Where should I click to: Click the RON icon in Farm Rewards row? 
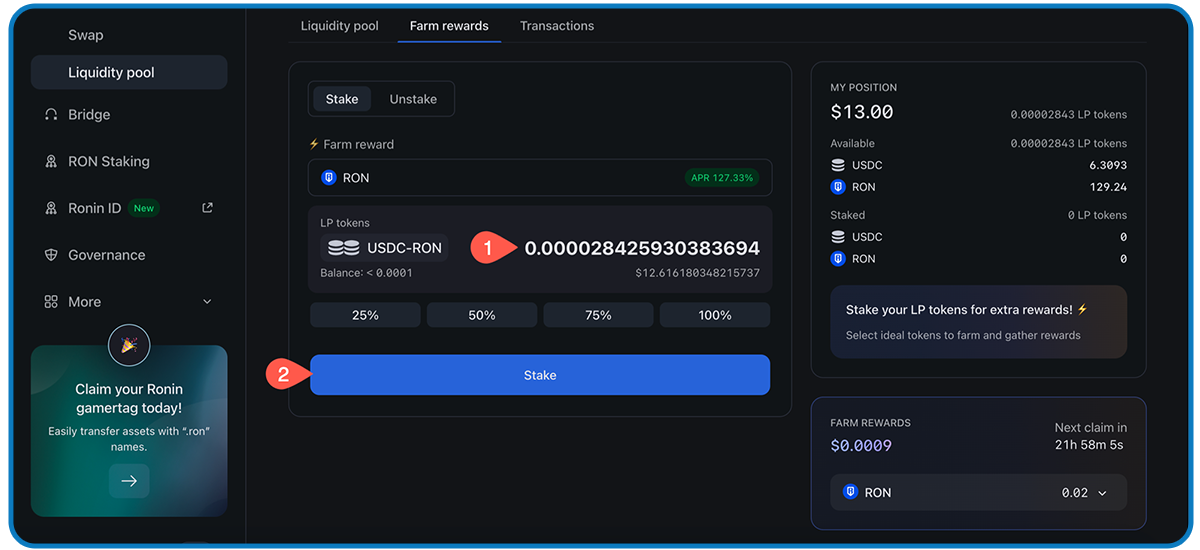pyautogui.click(x=851, y=492)
